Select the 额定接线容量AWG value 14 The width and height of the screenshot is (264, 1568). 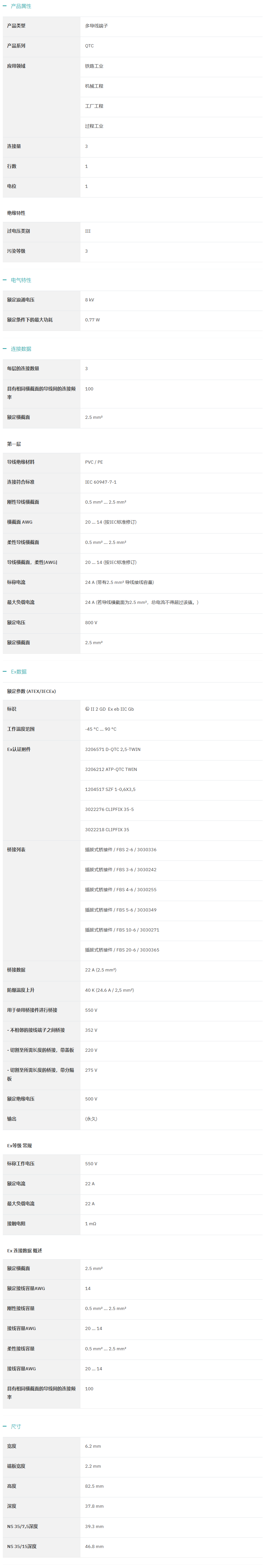tap(88, 1289)
